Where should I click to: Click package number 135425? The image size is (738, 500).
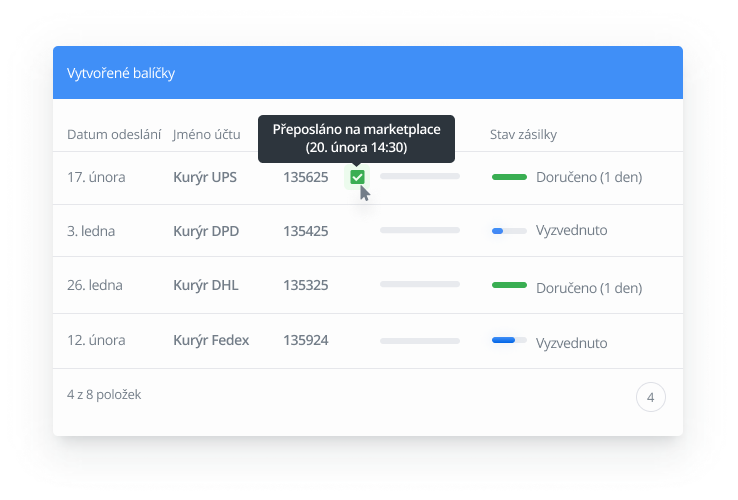tap(305, 230)
